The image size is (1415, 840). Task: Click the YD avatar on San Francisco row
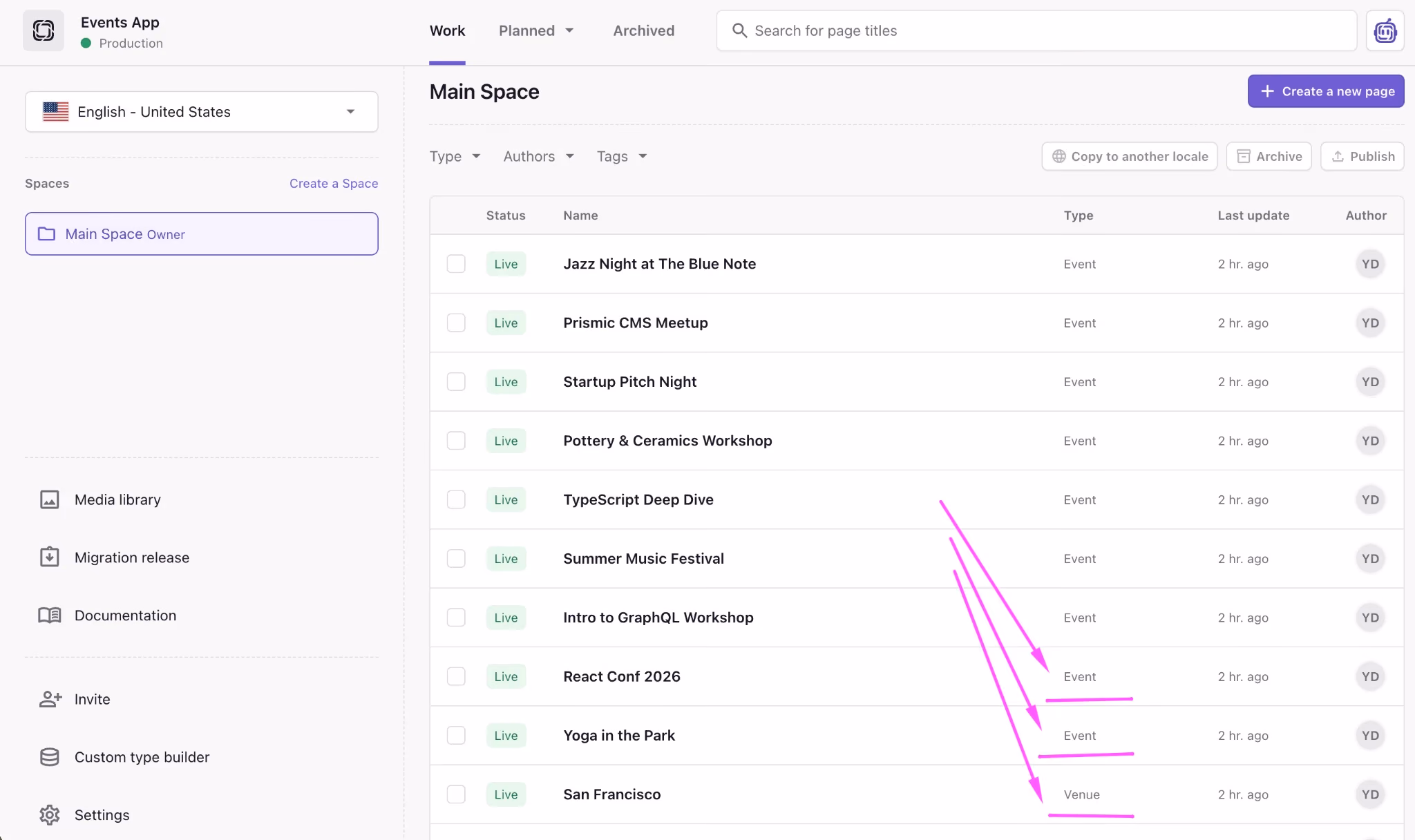1370,794
